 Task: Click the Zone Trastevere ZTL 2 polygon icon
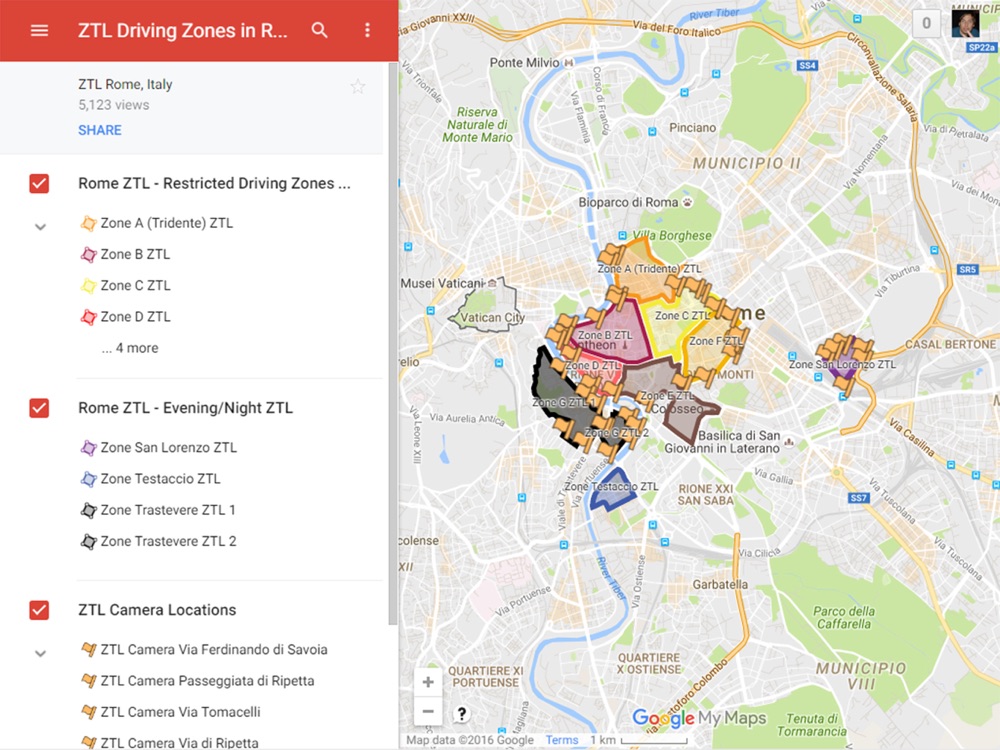click(89, 541)
